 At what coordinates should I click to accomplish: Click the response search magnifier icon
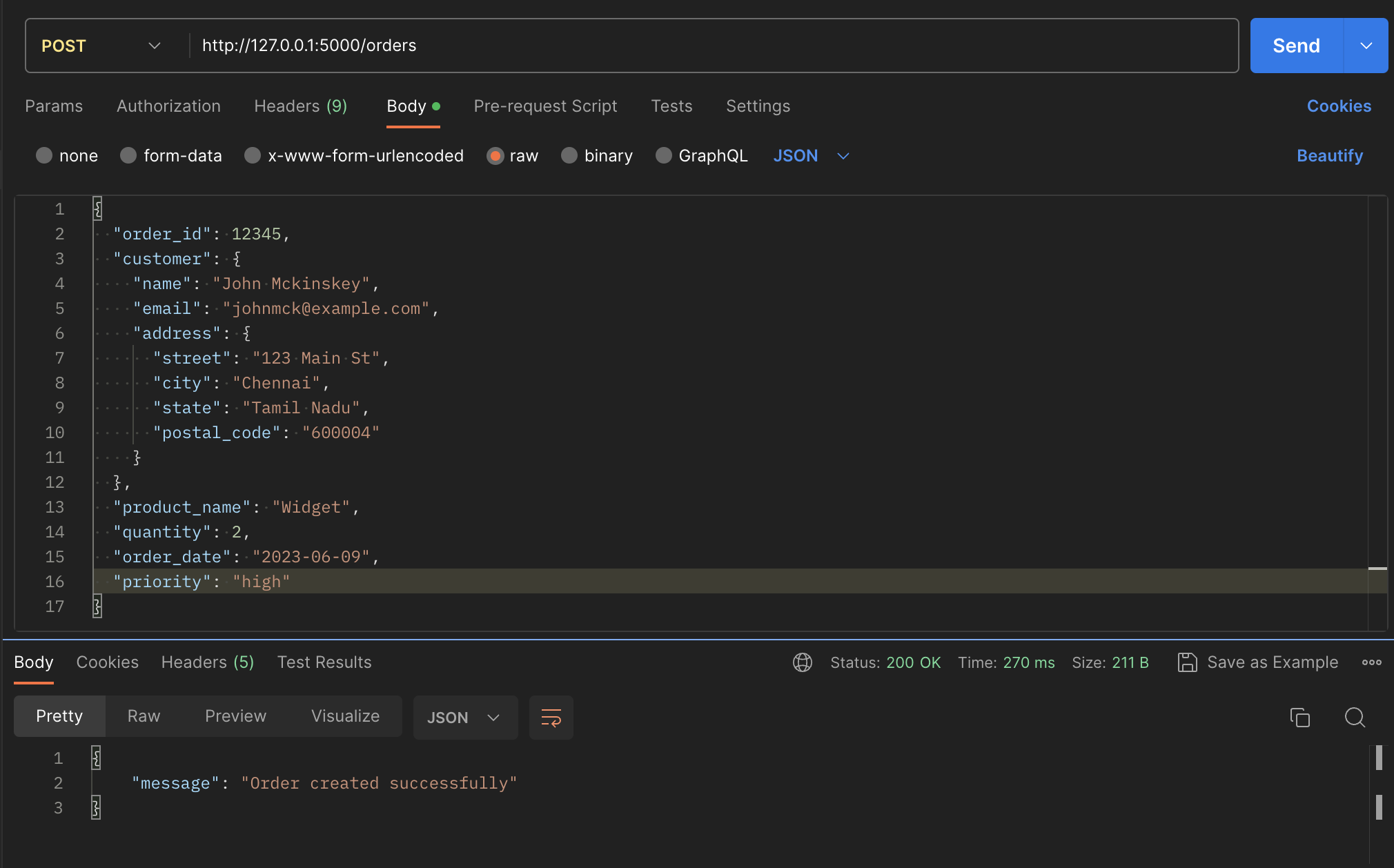point(1355,718)
